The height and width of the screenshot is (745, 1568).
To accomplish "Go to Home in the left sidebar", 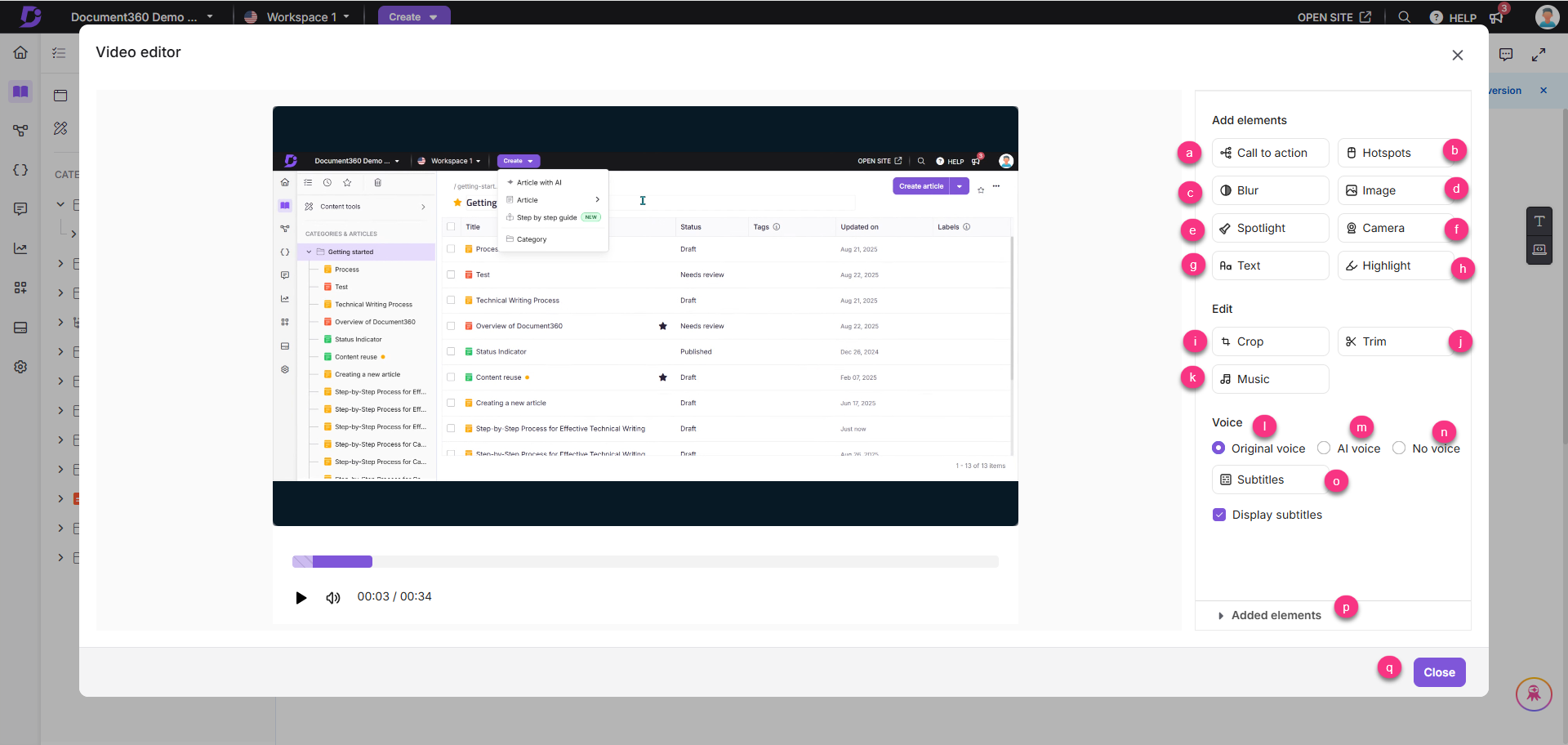I will [20, 53].
